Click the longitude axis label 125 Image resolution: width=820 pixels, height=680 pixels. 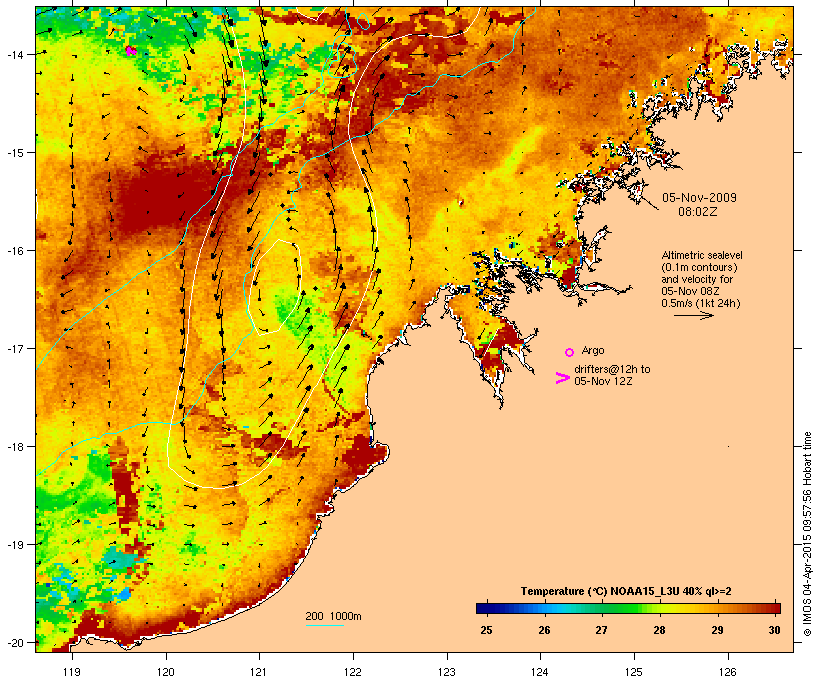point(634,672)
